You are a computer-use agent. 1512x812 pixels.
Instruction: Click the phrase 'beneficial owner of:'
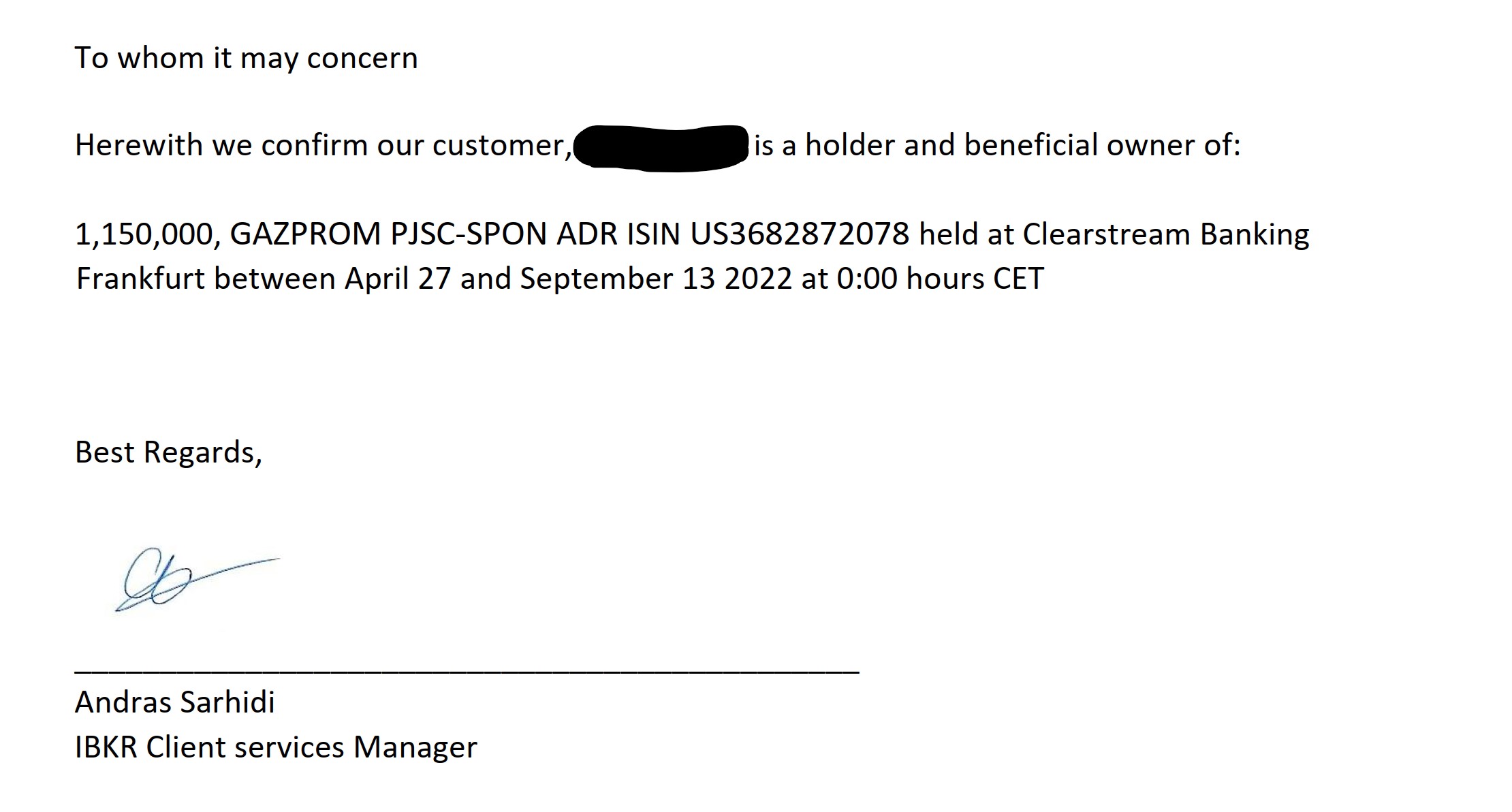[1103, 146]
